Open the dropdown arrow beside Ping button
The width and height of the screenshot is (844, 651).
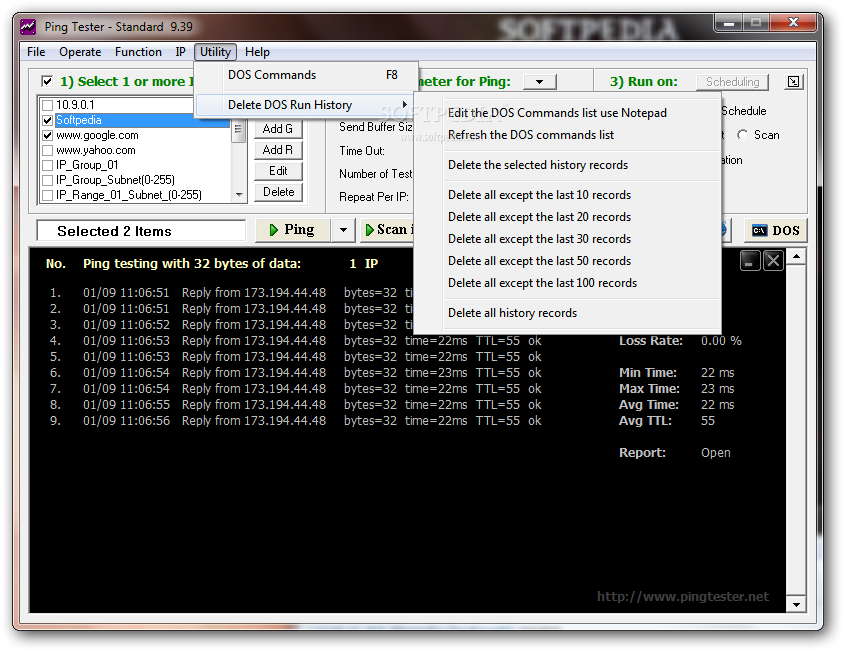pos(343,230)
